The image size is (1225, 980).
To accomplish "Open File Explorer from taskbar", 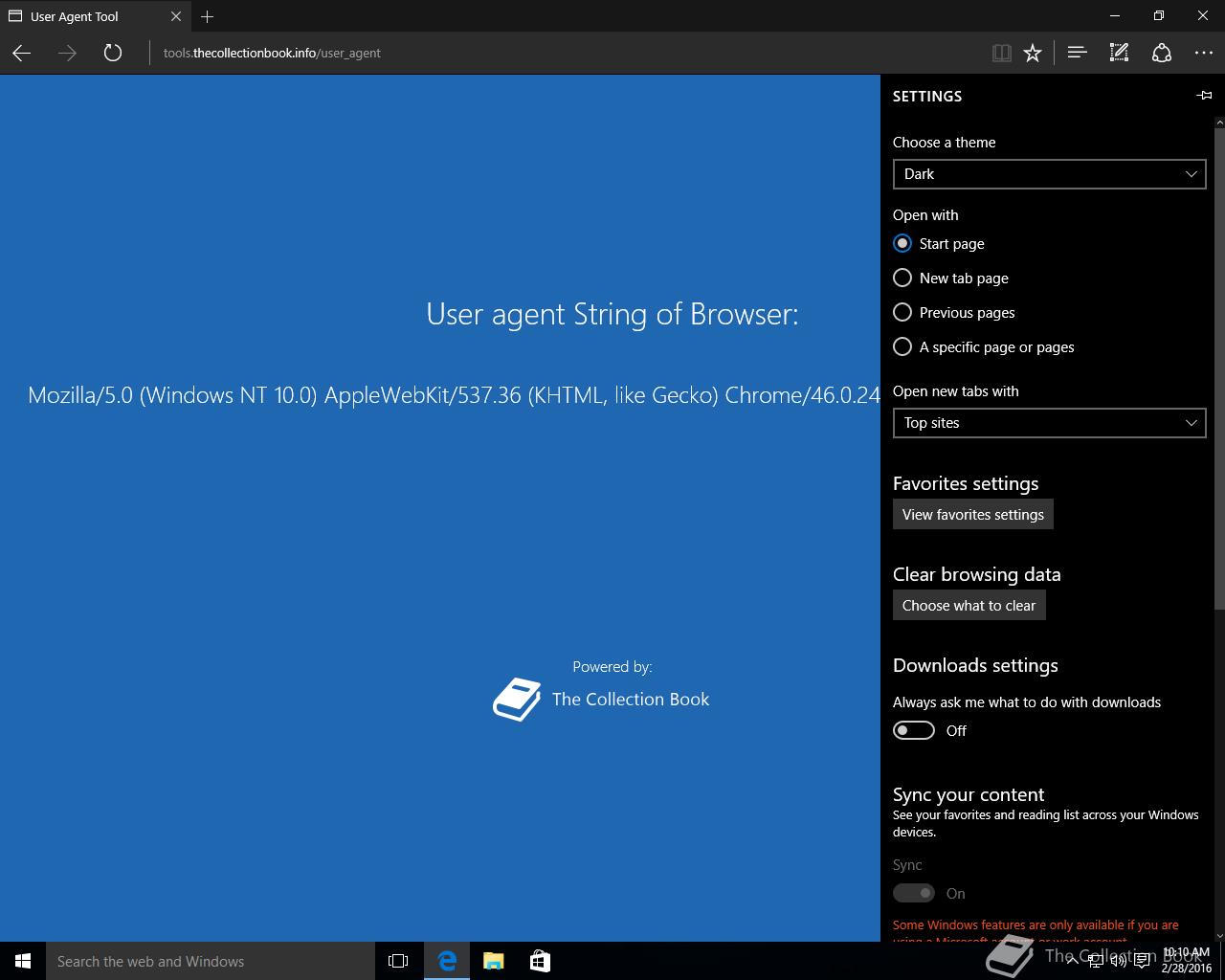I will (x=493, y=961).
